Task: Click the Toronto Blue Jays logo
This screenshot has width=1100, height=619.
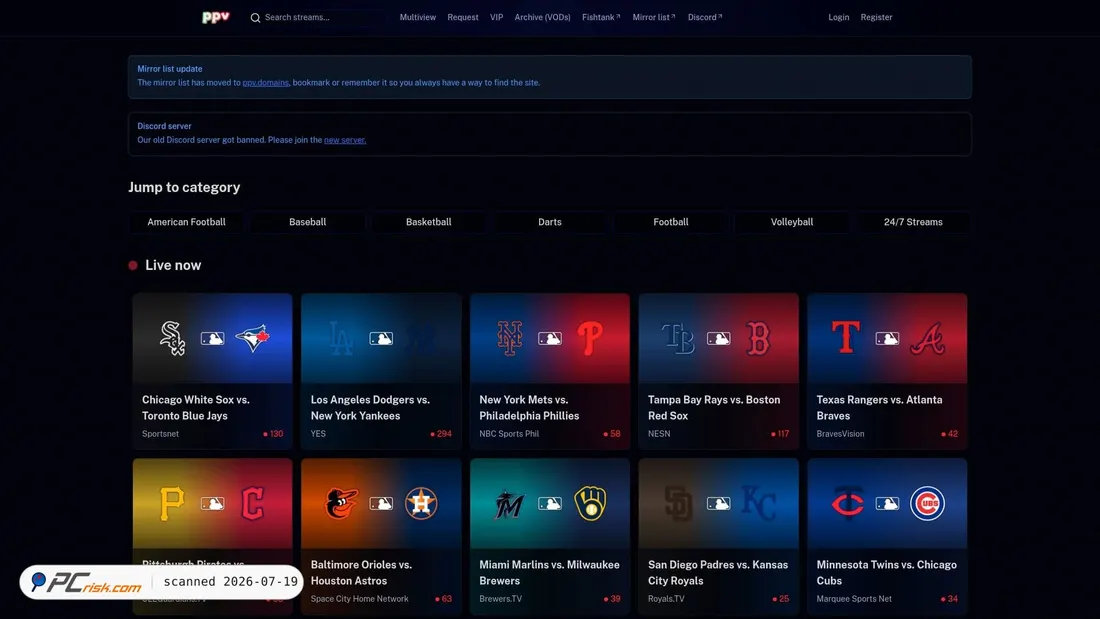Action: (253, 338)
